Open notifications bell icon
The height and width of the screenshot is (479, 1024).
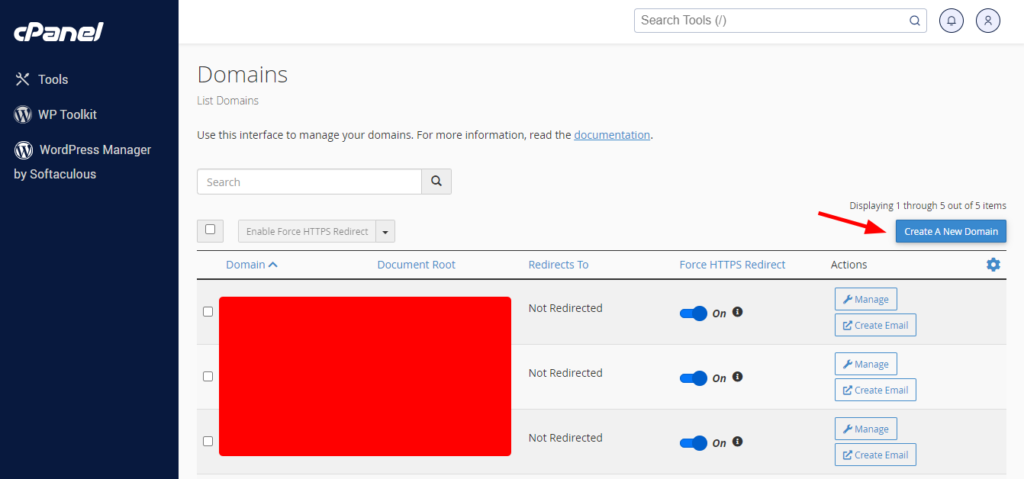click(x=952, y=21)
